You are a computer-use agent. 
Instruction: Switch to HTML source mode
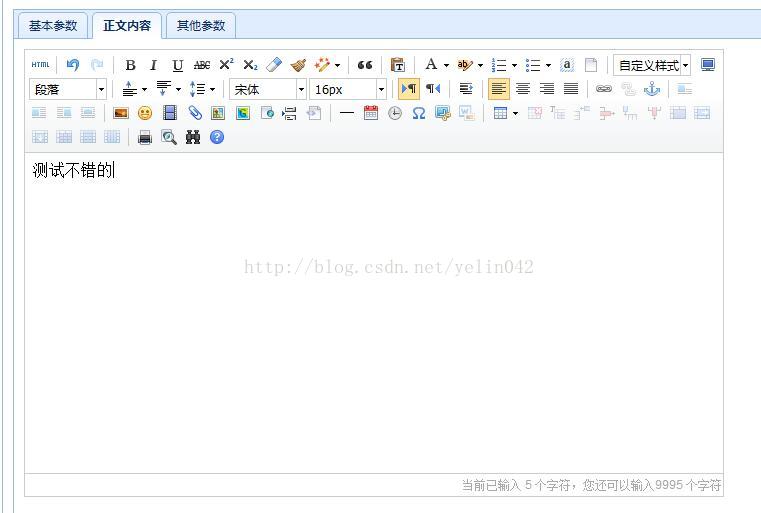click(40, 65)
